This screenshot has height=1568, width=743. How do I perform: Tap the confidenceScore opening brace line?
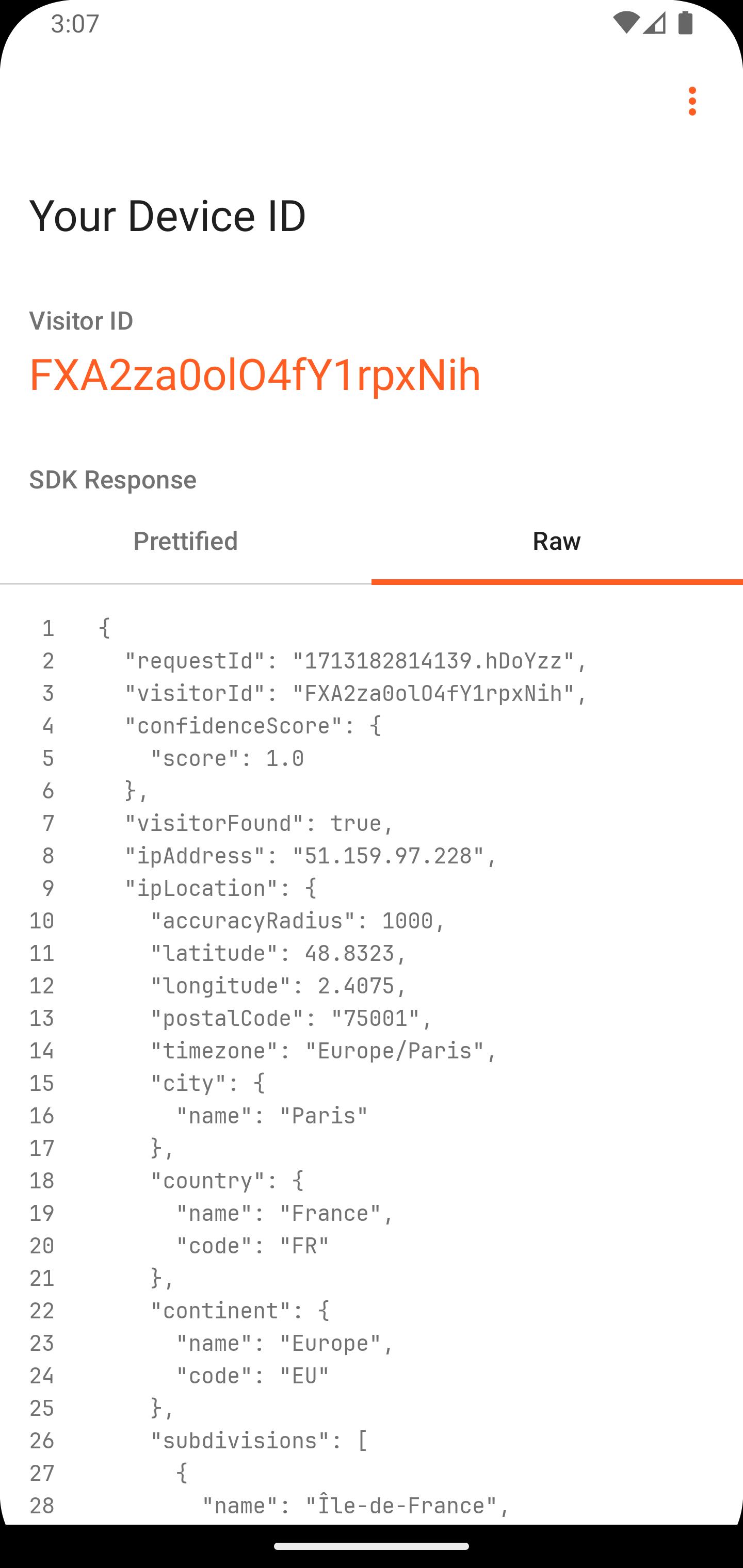coord(253,726)
